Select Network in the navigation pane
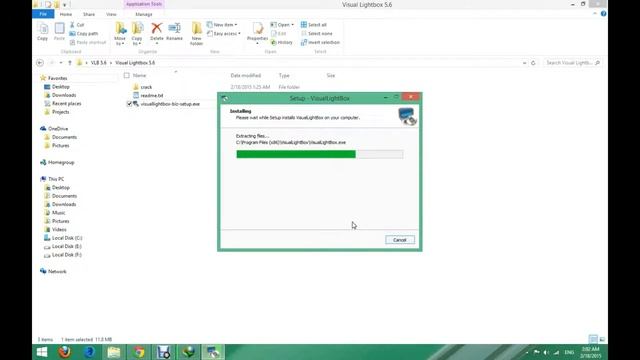Viewport: 640px width, 360px height. (x=57, y=271)
